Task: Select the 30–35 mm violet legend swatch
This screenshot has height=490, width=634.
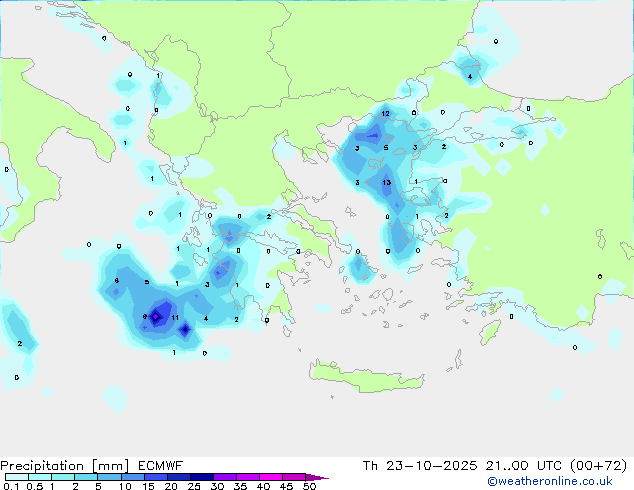Action: (224, 477)
